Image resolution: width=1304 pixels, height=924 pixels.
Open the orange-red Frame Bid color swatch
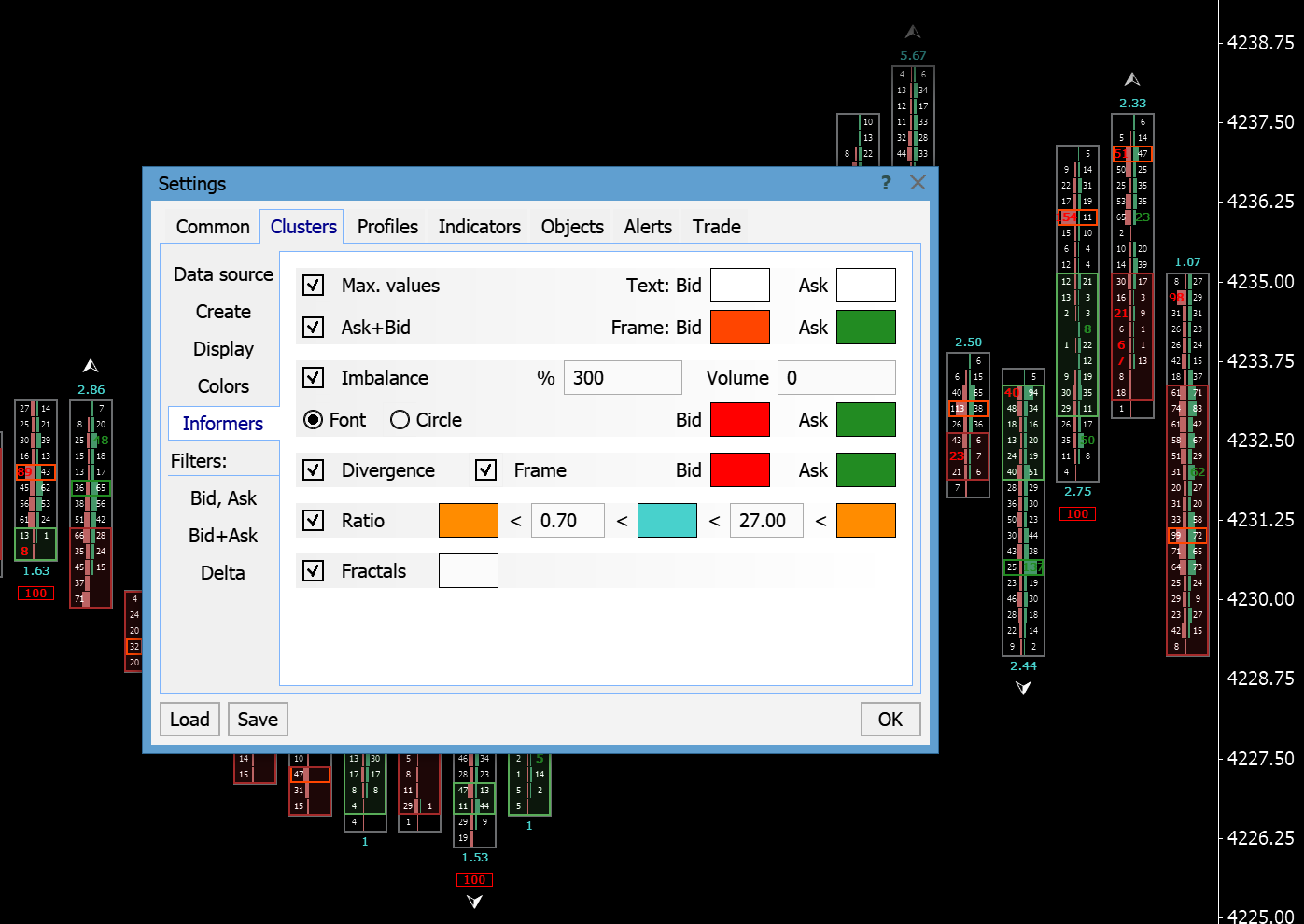pyautogui.click(x=739, y=328)
